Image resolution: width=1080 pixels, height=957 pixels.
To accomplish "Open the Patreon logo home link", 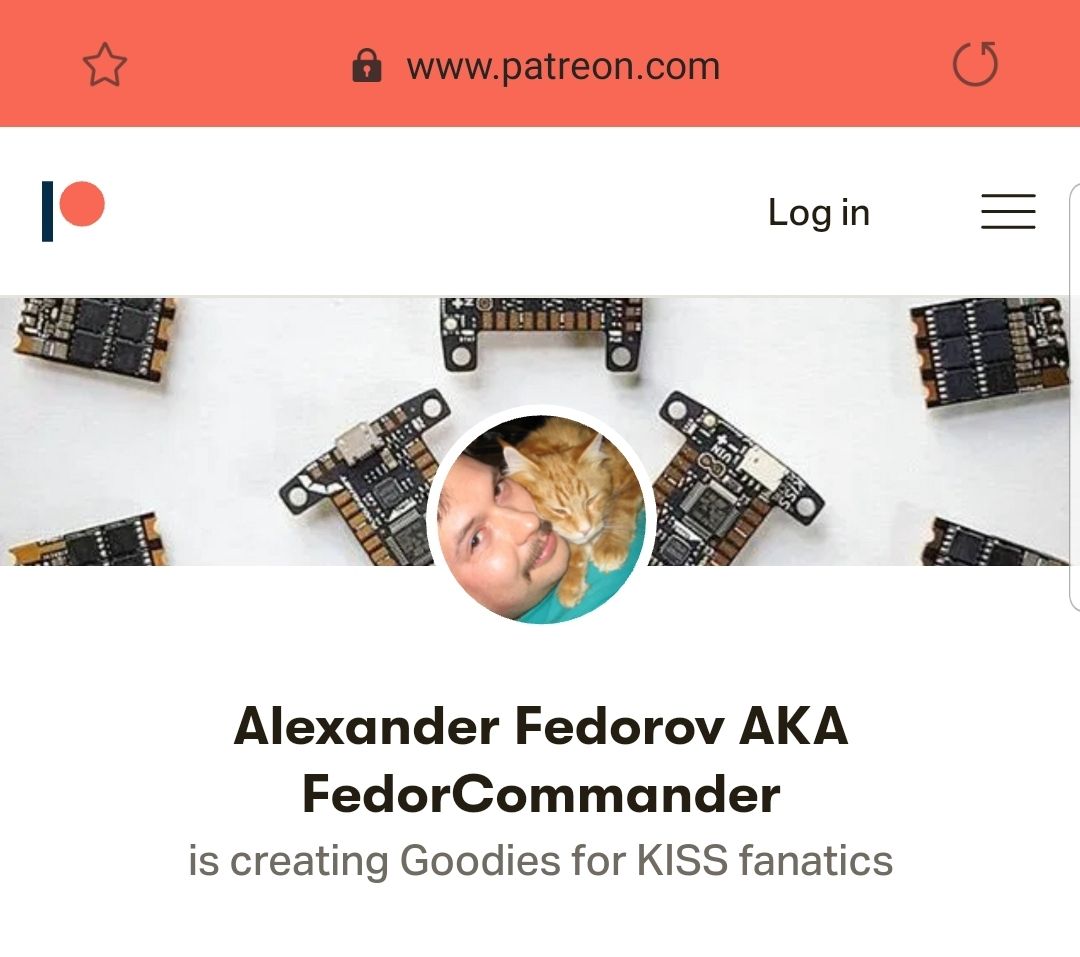I will (x=73, y=211).
